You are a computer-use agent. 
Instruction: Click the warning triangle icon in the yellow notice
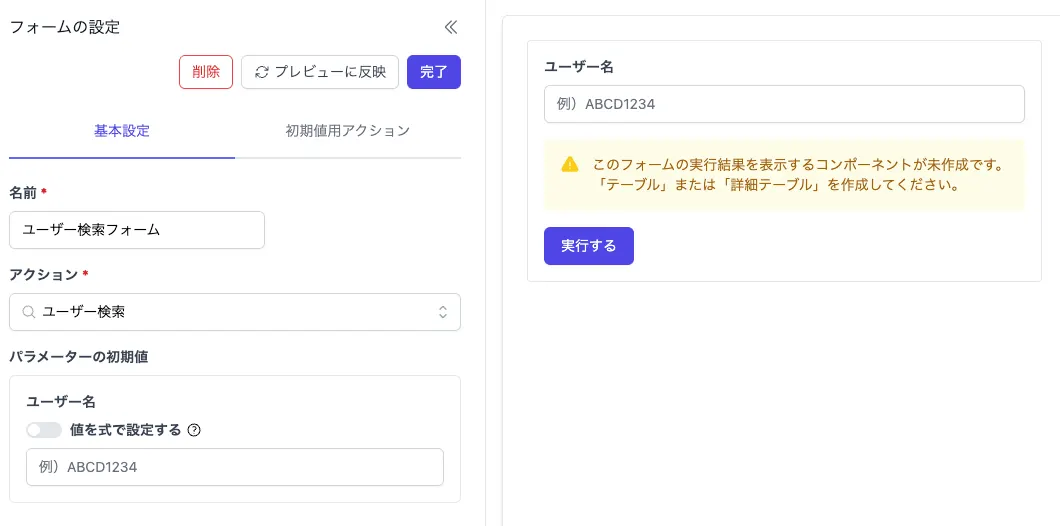tap(570, 164)
